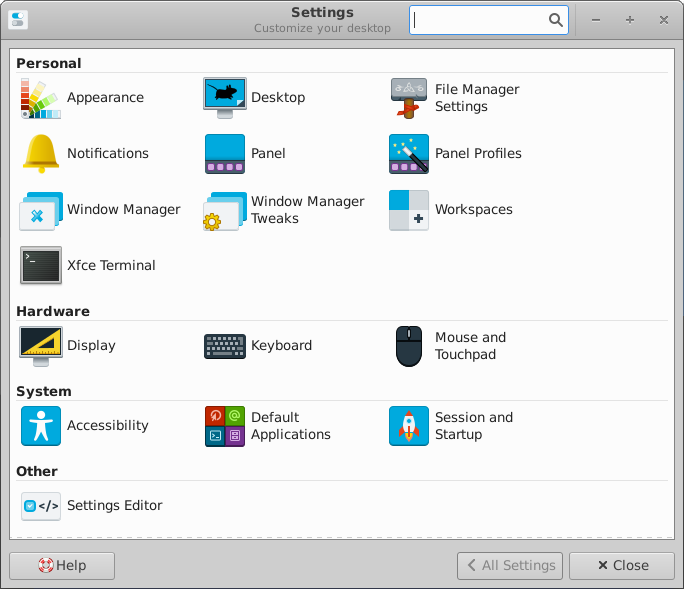This screenshot has height=589, width=684.
Task: Click the Window Manager Tweaks label
Action: 308,210
